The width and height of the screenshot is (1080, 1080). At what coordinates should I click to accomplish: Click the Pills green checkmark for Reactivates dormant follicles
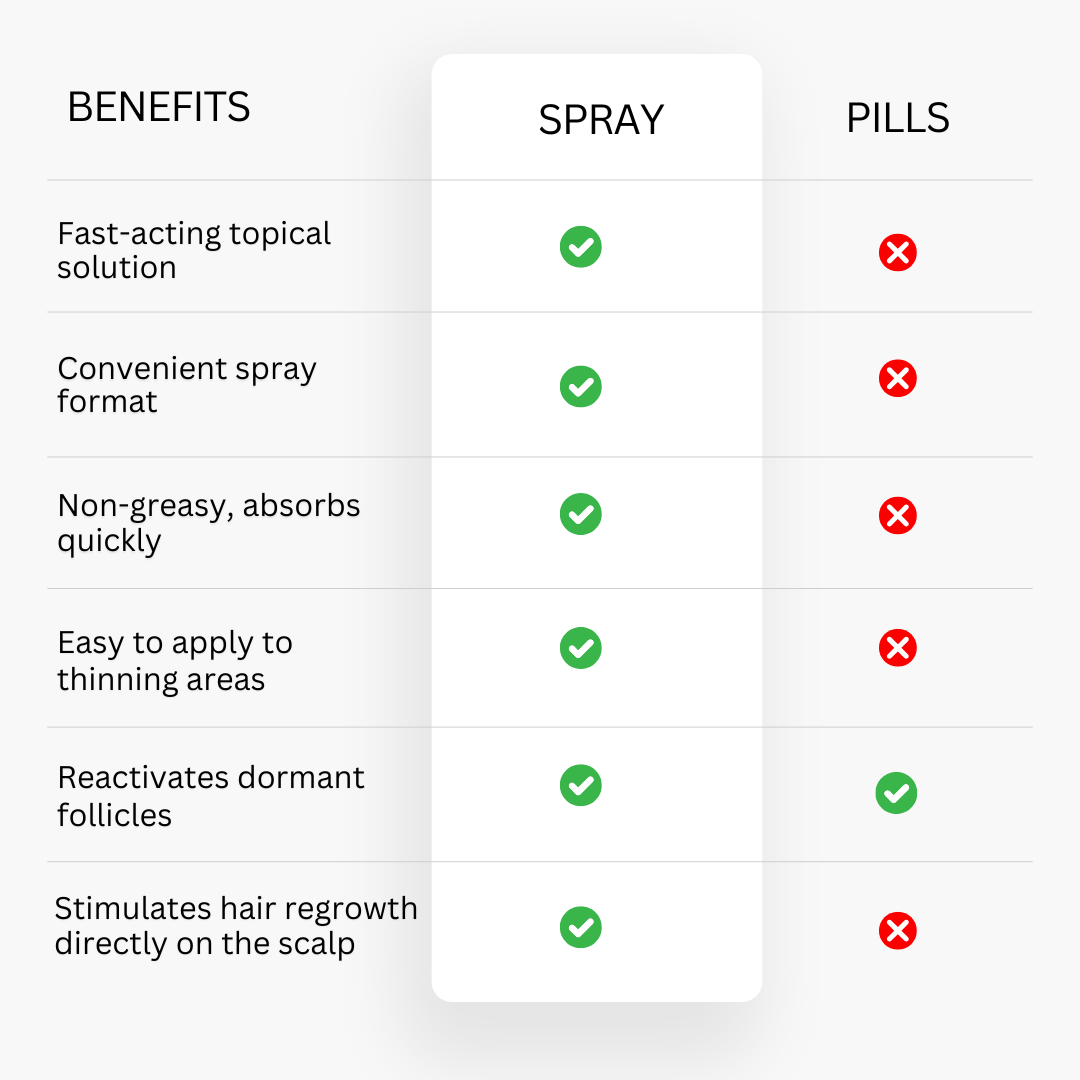[x=896, y=793]
